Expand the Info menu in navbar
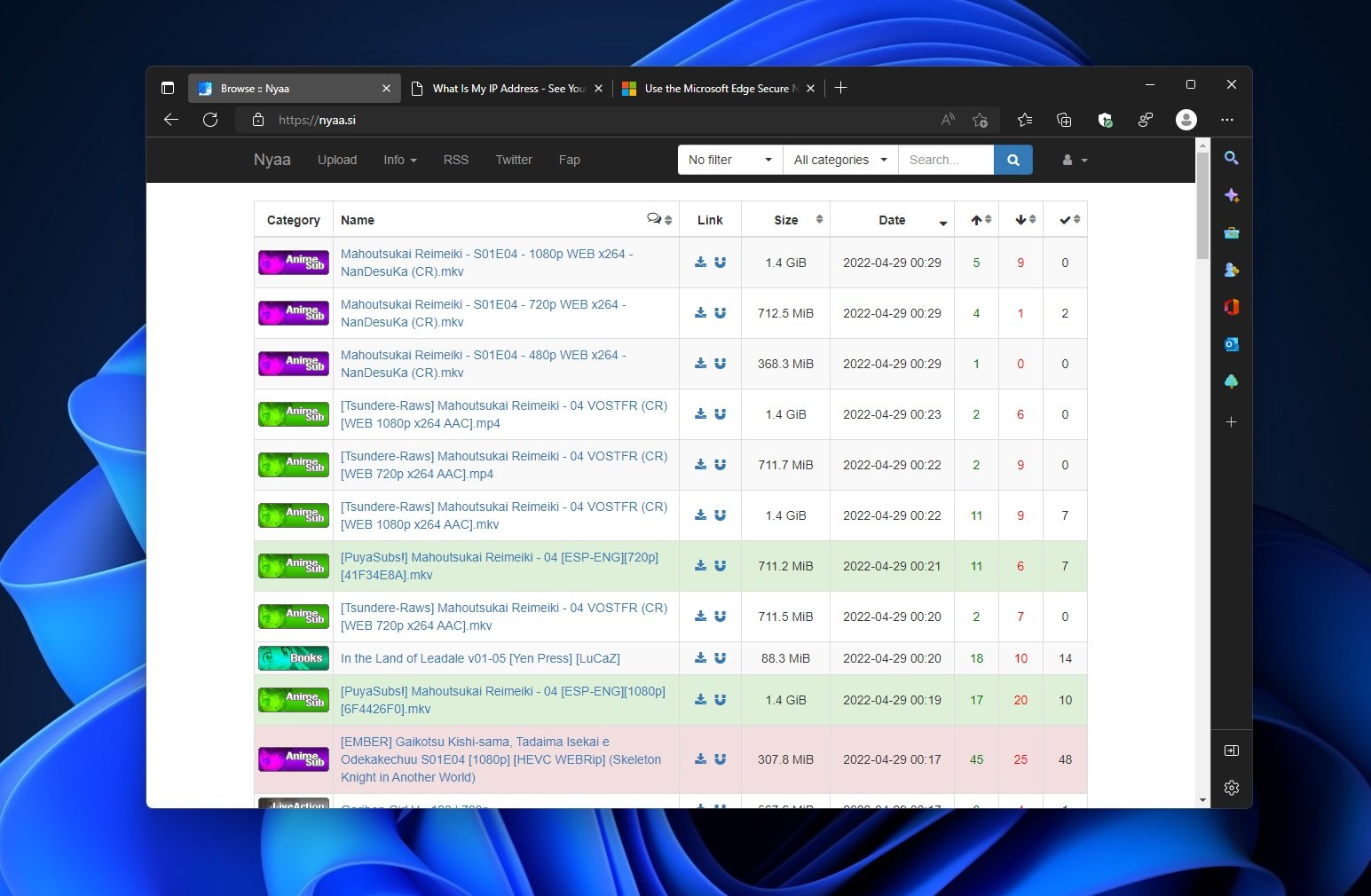 tap(399, 160)
